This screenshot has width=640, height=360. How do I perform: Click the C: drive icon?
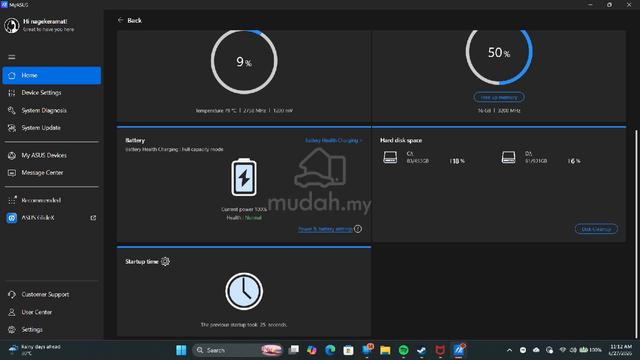(x=390, y=157)
